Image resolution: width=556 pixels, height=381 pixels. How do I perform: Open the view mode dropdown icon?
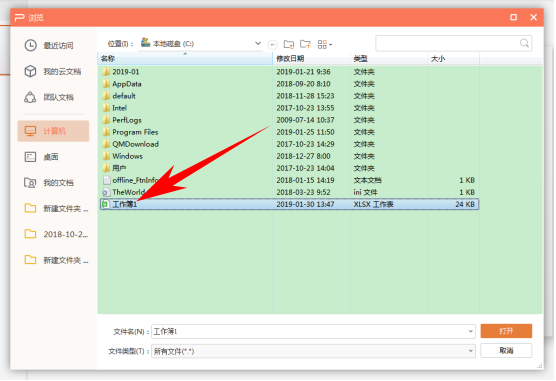[324, 44]
